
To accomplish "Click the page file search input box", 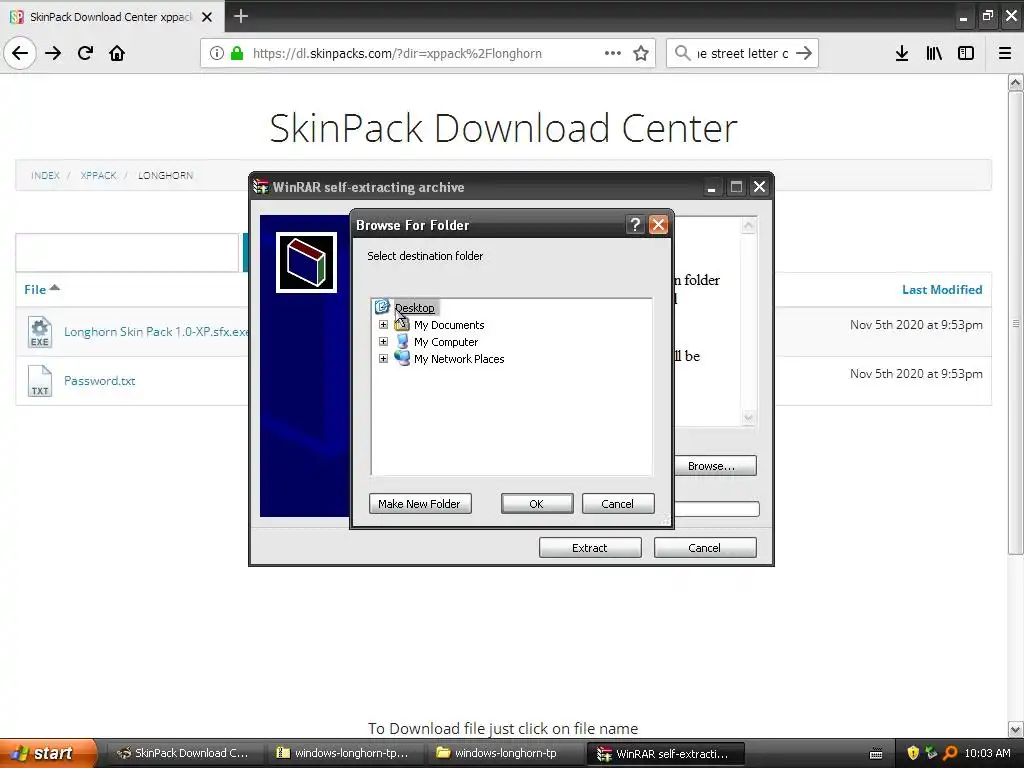I will pyautogui.click(x=127, y=252).
